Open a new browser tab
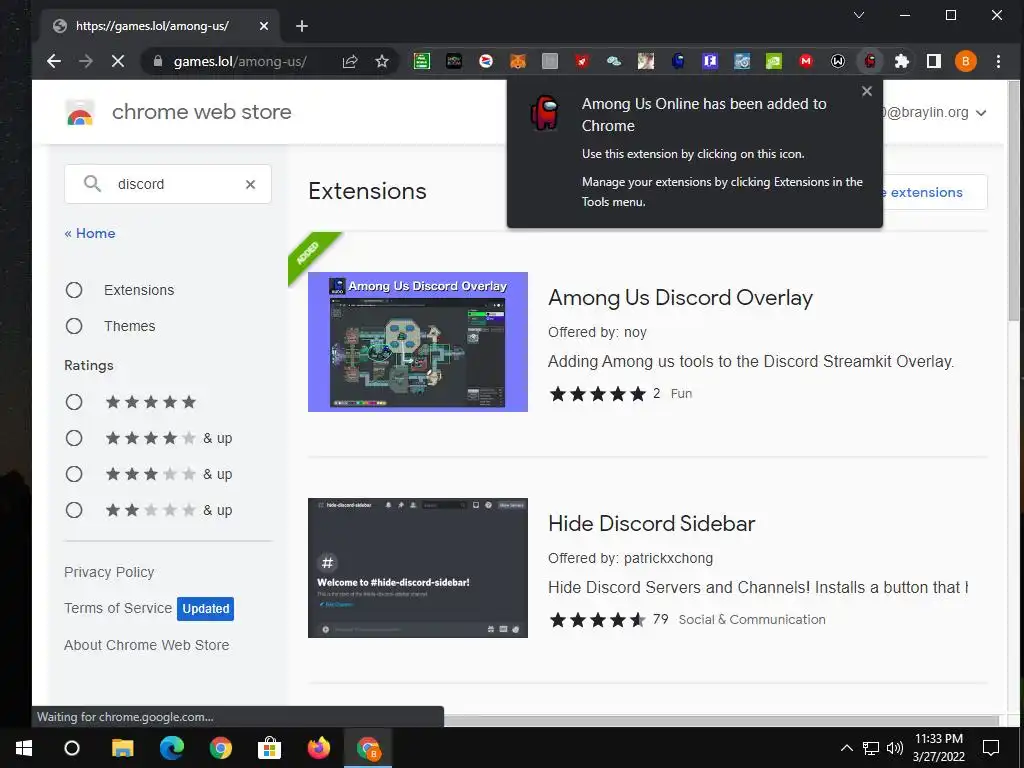 [x=302, y=26]
